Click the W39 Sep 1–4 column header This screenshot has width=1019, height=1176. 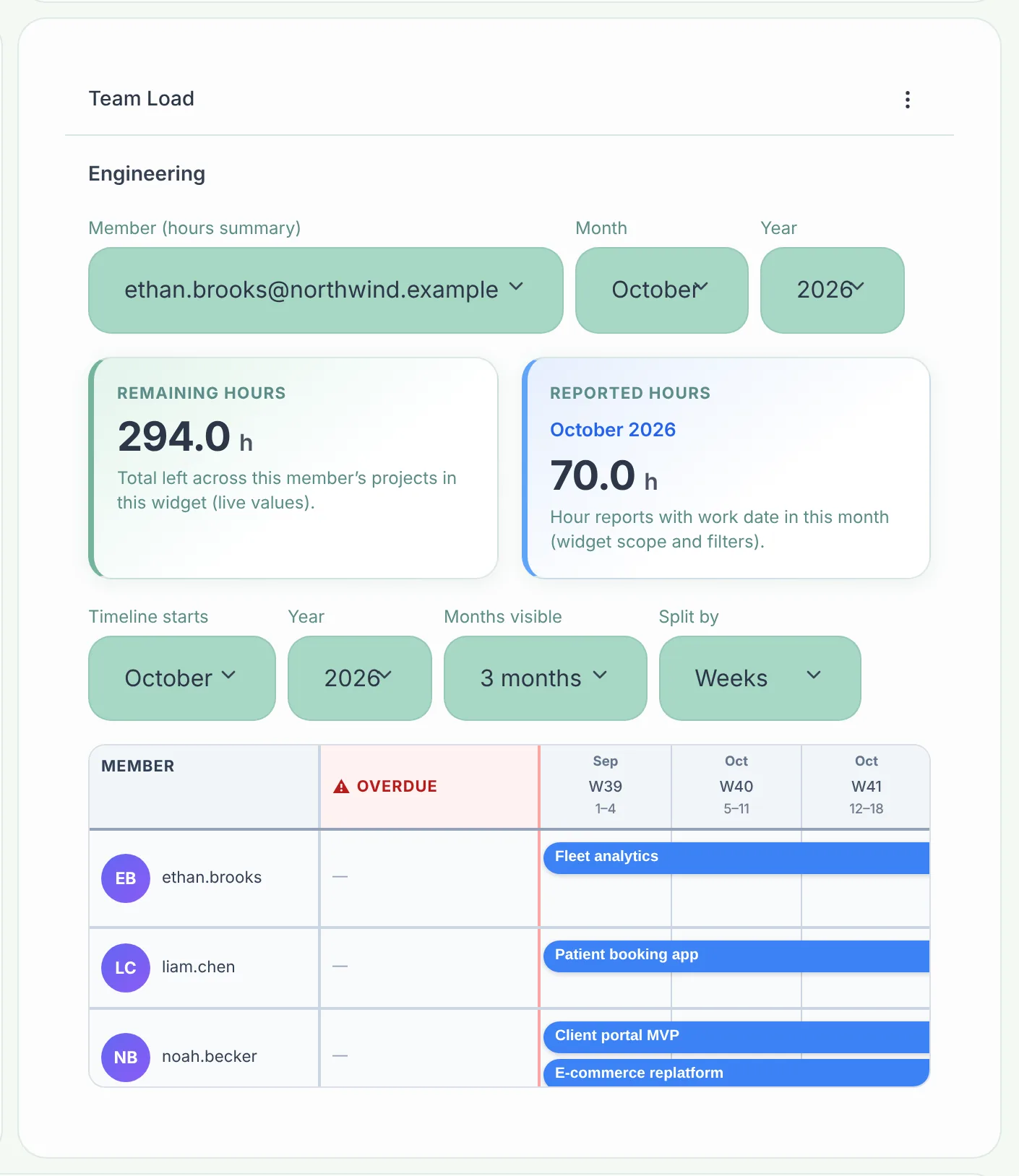606,786
